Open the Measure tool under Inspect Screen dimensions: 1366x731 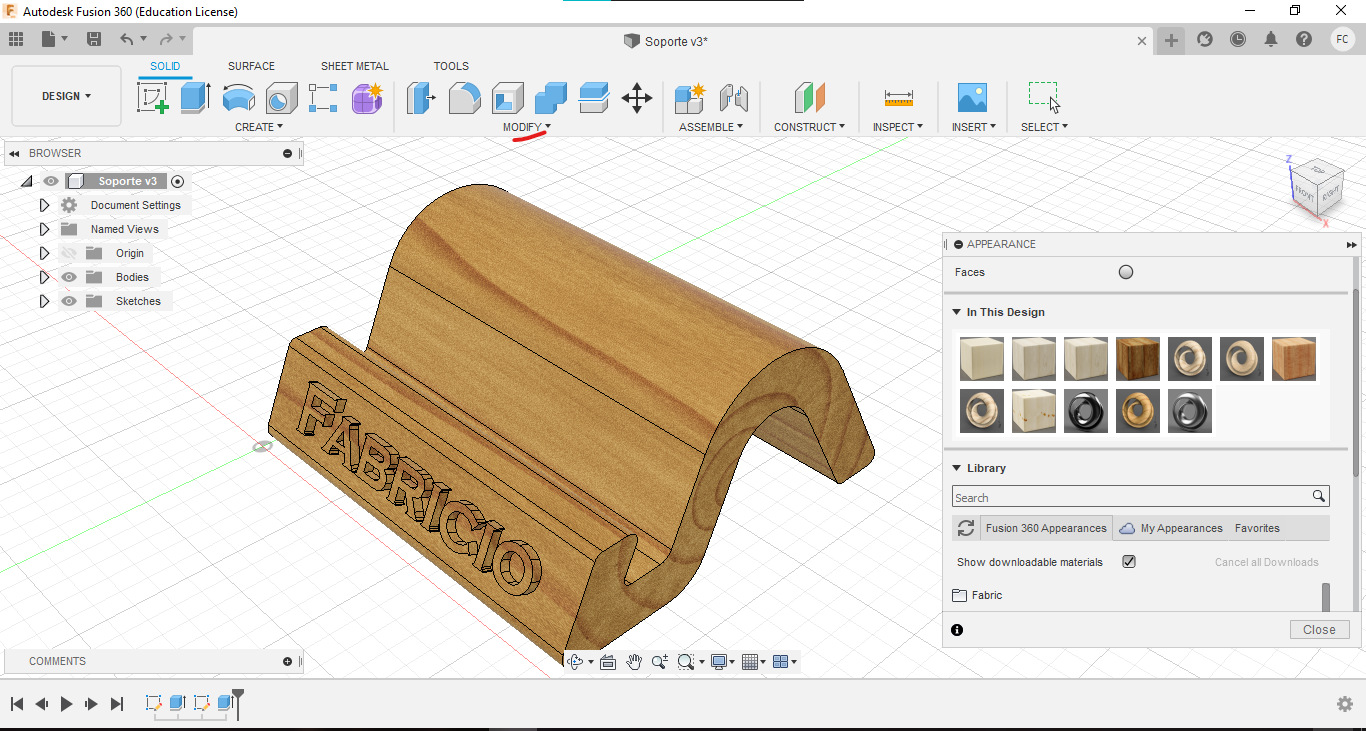click(898, 98)
